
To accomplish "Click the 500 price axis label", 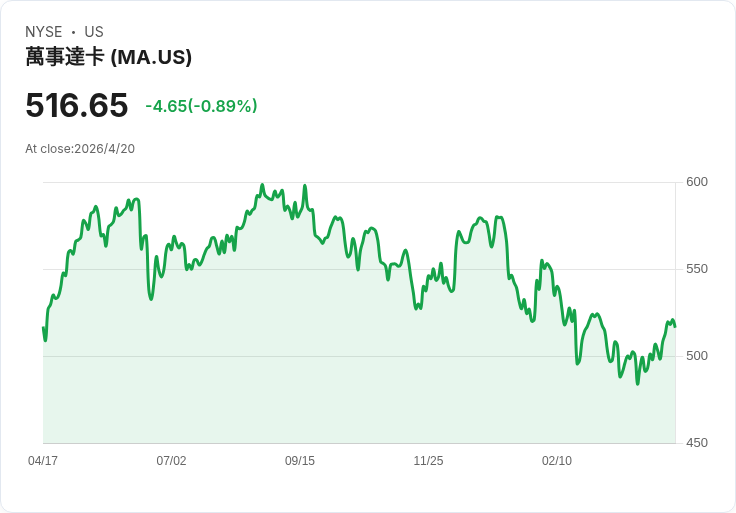I will pyautogui.click(x=697, y=356).
